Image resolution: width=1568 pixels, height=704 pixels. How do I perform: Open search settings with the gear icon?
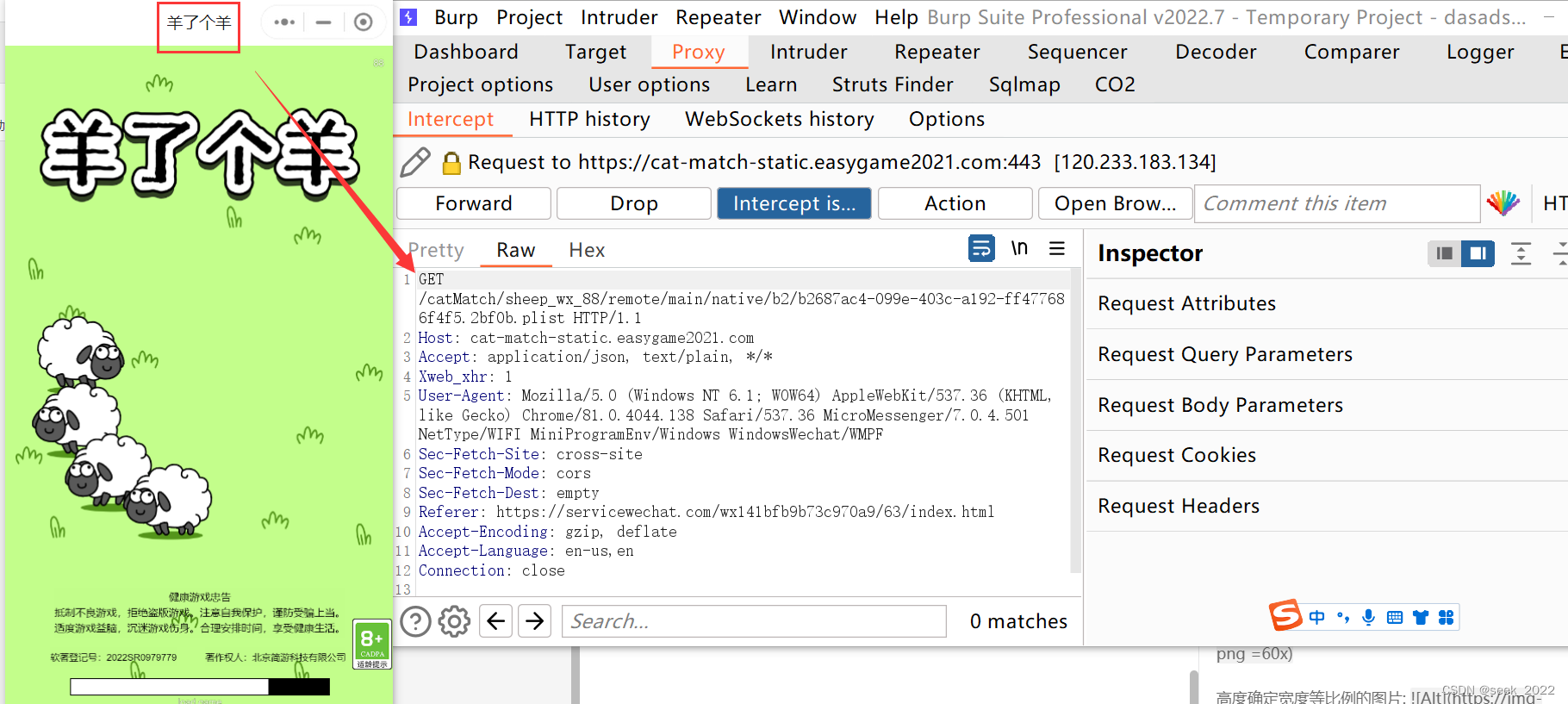click(x=454, y=621)
